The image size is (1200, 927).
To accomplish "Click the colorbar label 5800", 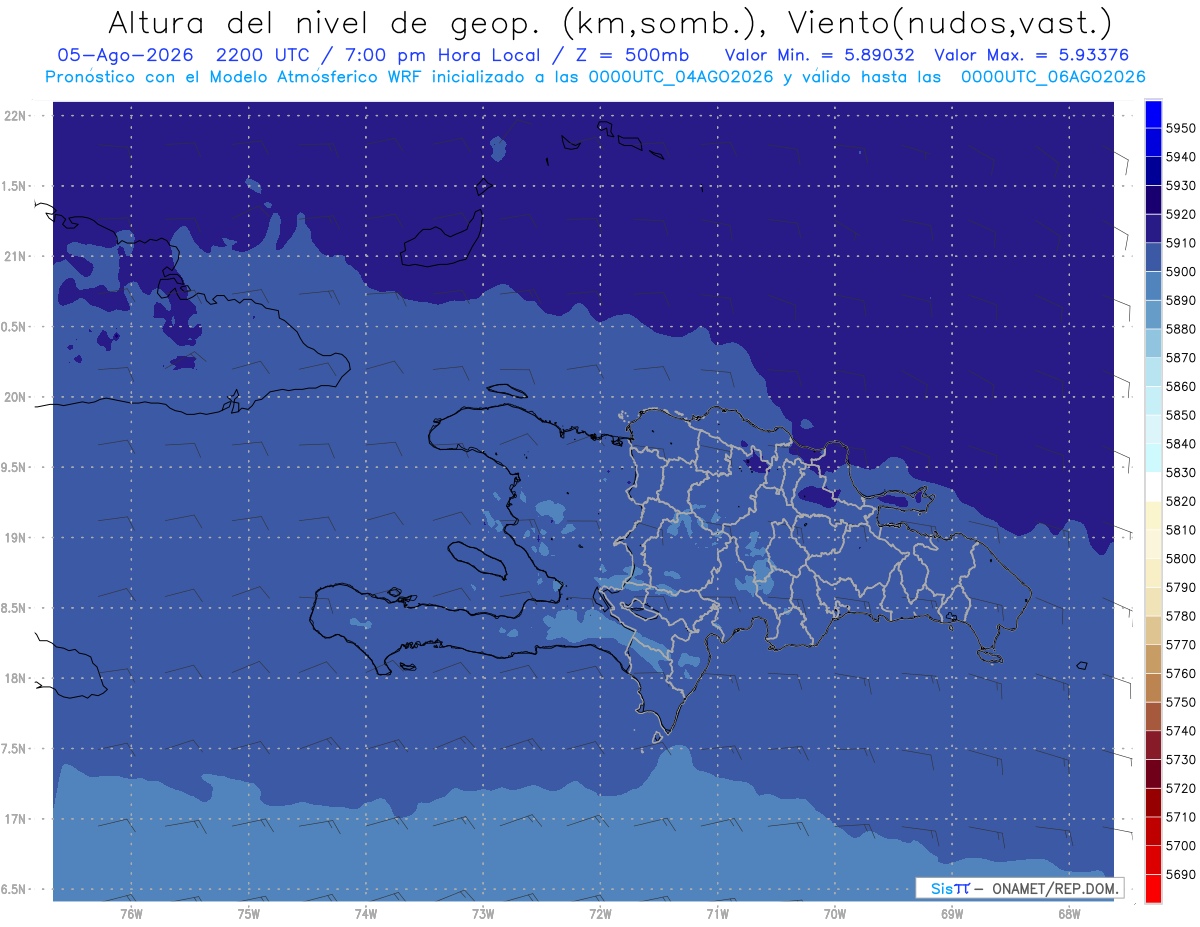I will pyautogui.click(x=1181, y=559).
